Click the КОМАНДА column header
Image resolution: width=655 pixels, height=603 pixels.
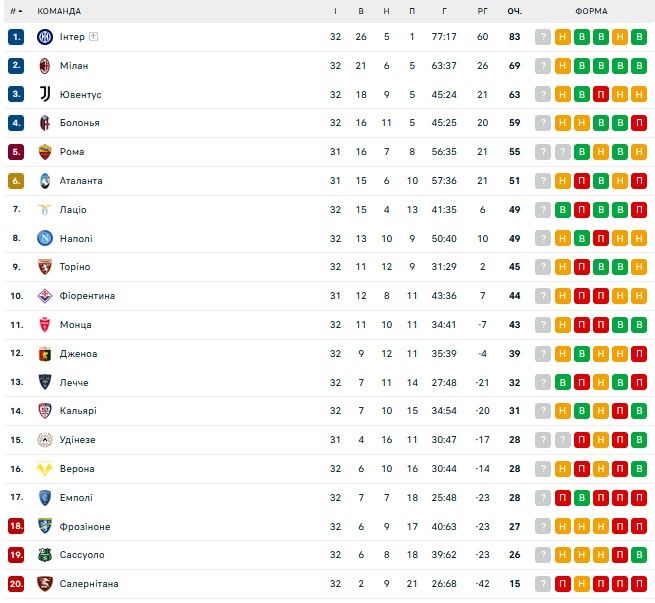click(x=59, y=11)
